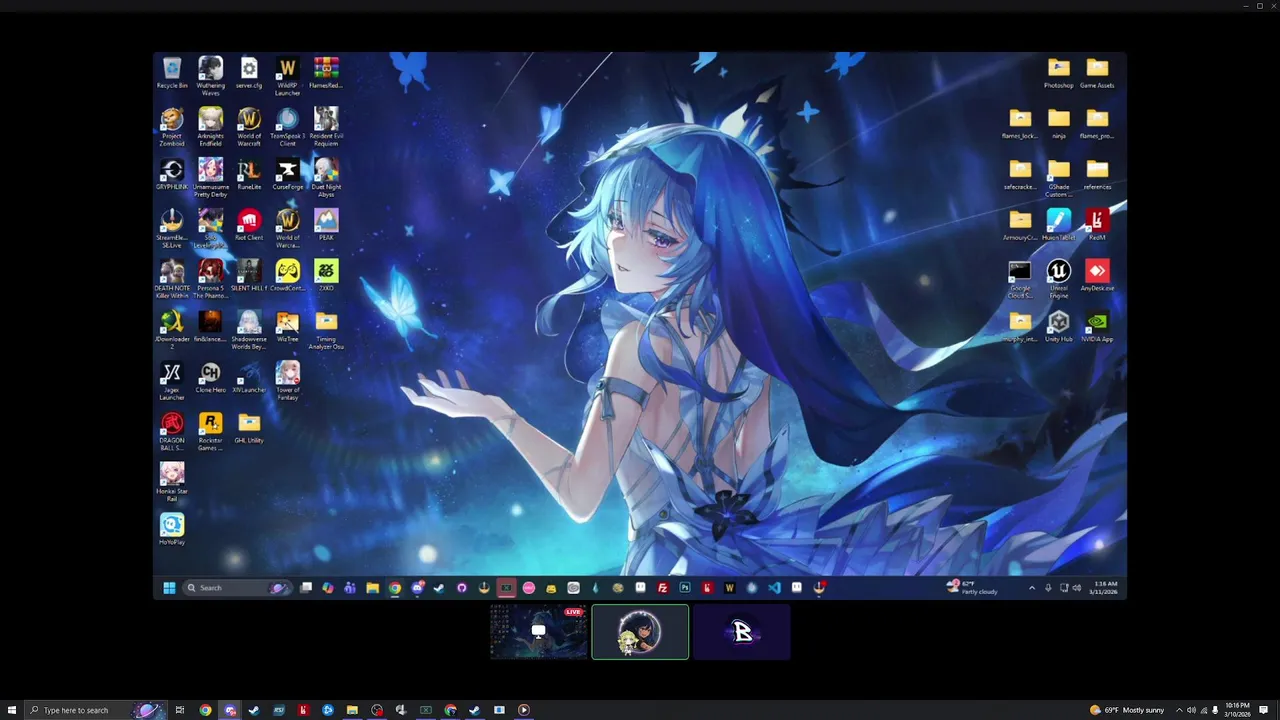Launch Unreal Engine shortcut
The image size is (1280, 720).
[1059, 280]
